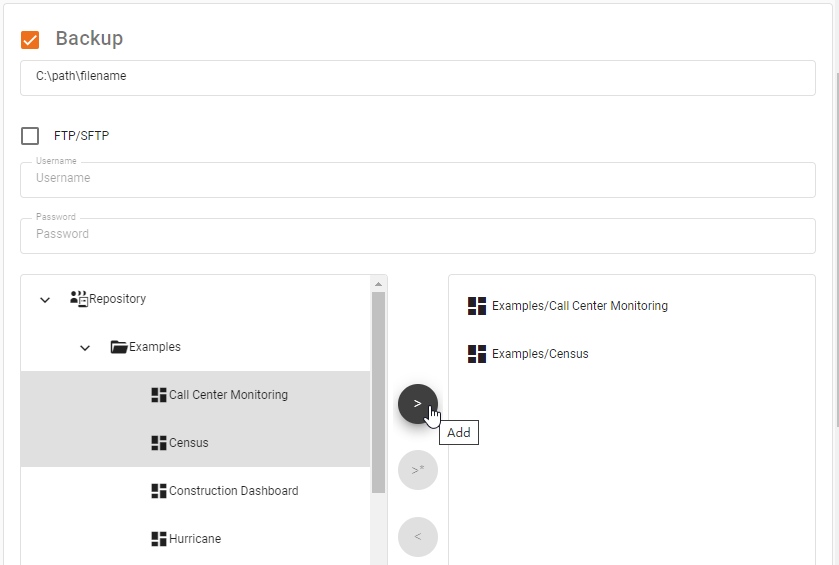Click the backup path input field
The width and height of the screenshot is (839, 565).
[418, 78]
